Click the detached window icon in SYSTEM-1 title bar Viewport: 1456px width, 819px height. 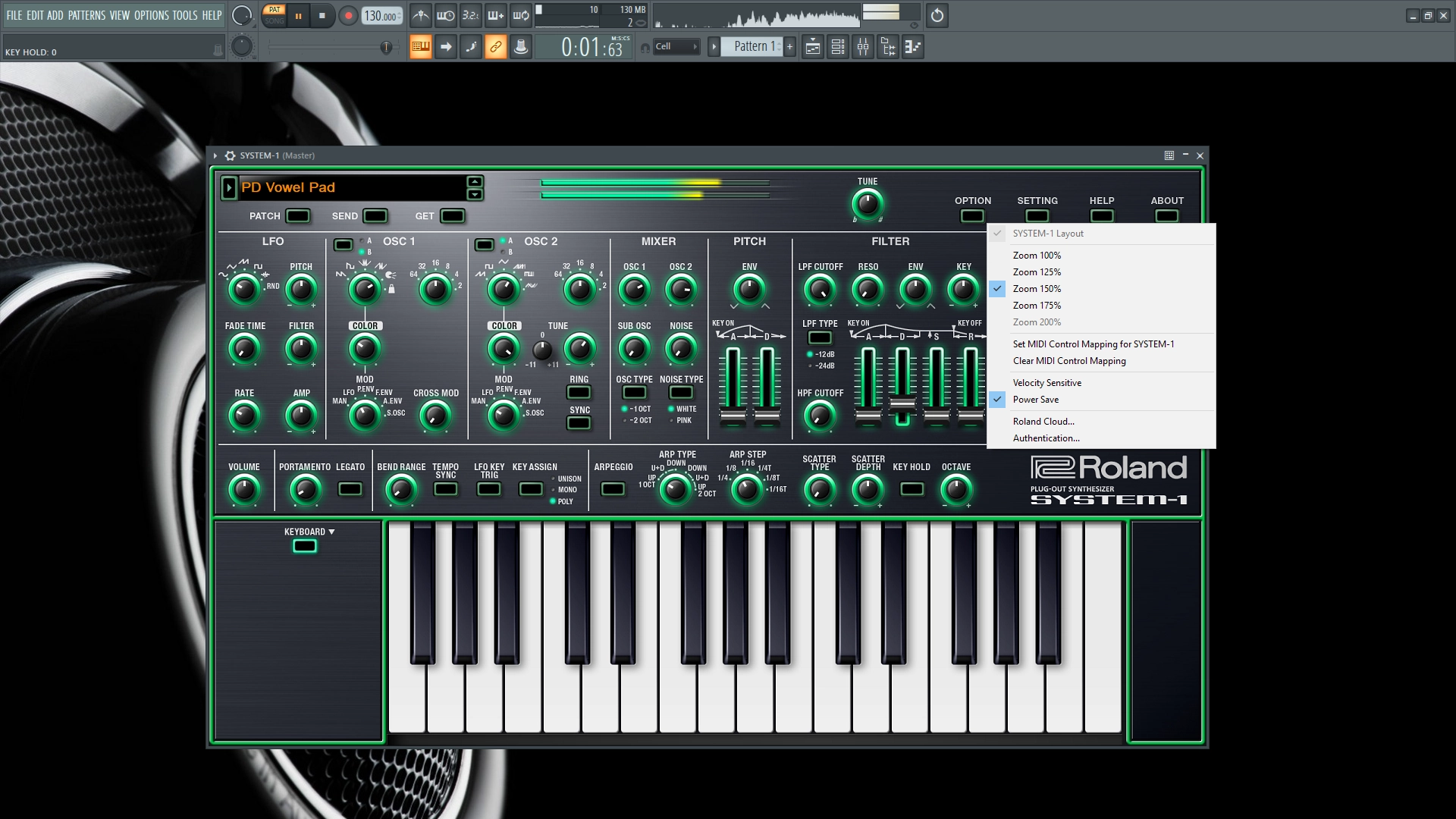pyautogui.click(x=1169, y=155)
